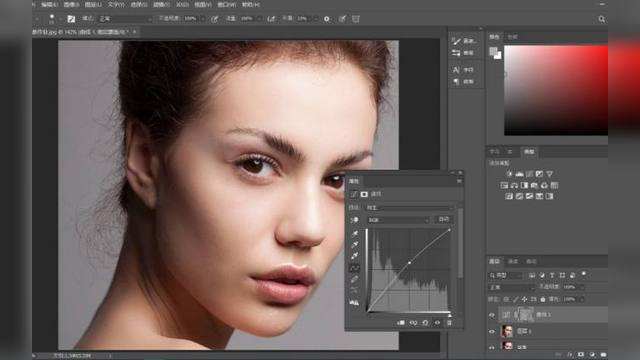The width and height of the screenshot is (640, 360).
Task: Switch to the Learn tab beside Adjustments
Action: (x=494, y=152)
